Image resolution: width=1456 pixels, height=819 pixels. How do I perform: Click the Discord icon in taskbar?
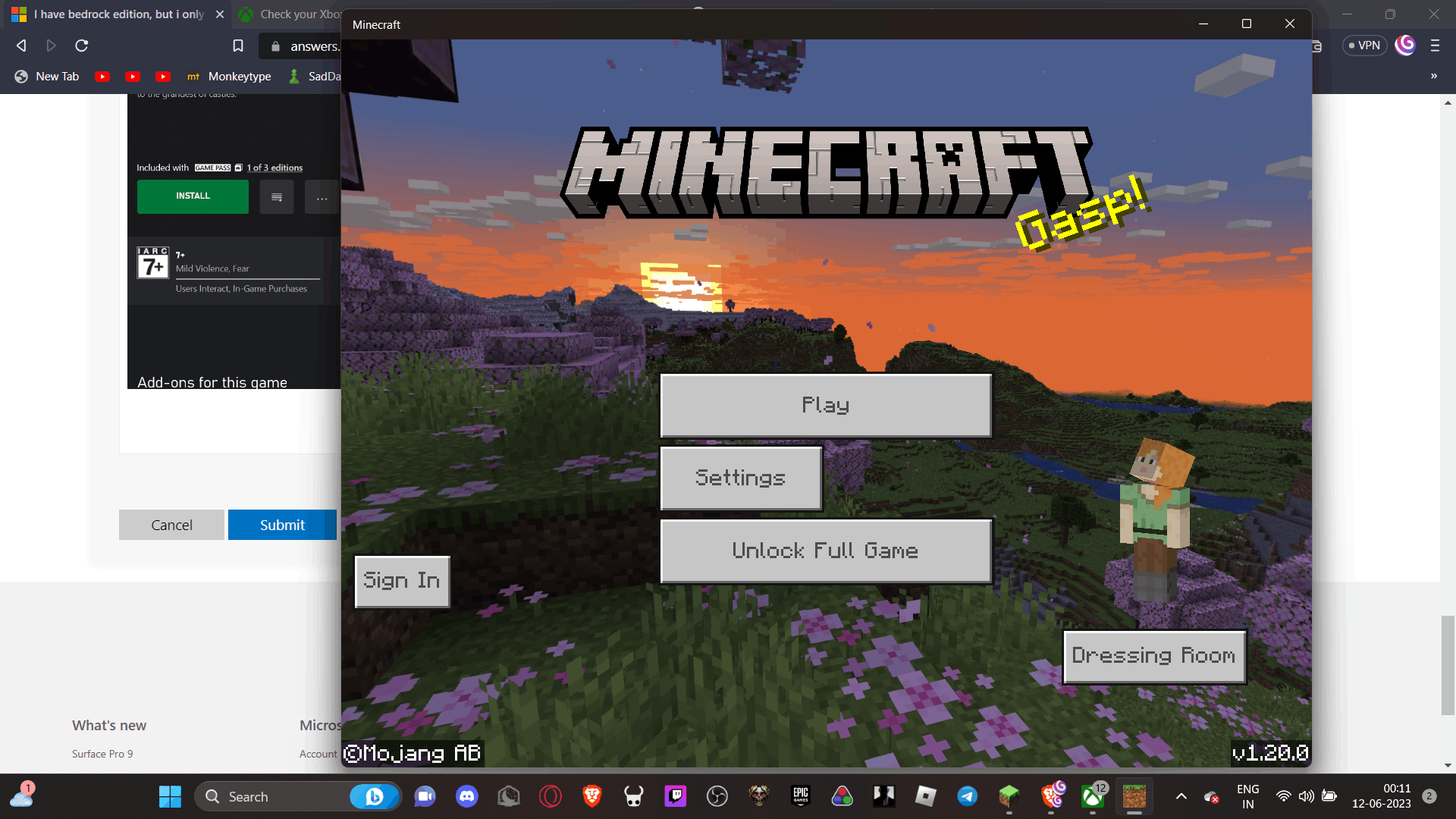[467, 796]
